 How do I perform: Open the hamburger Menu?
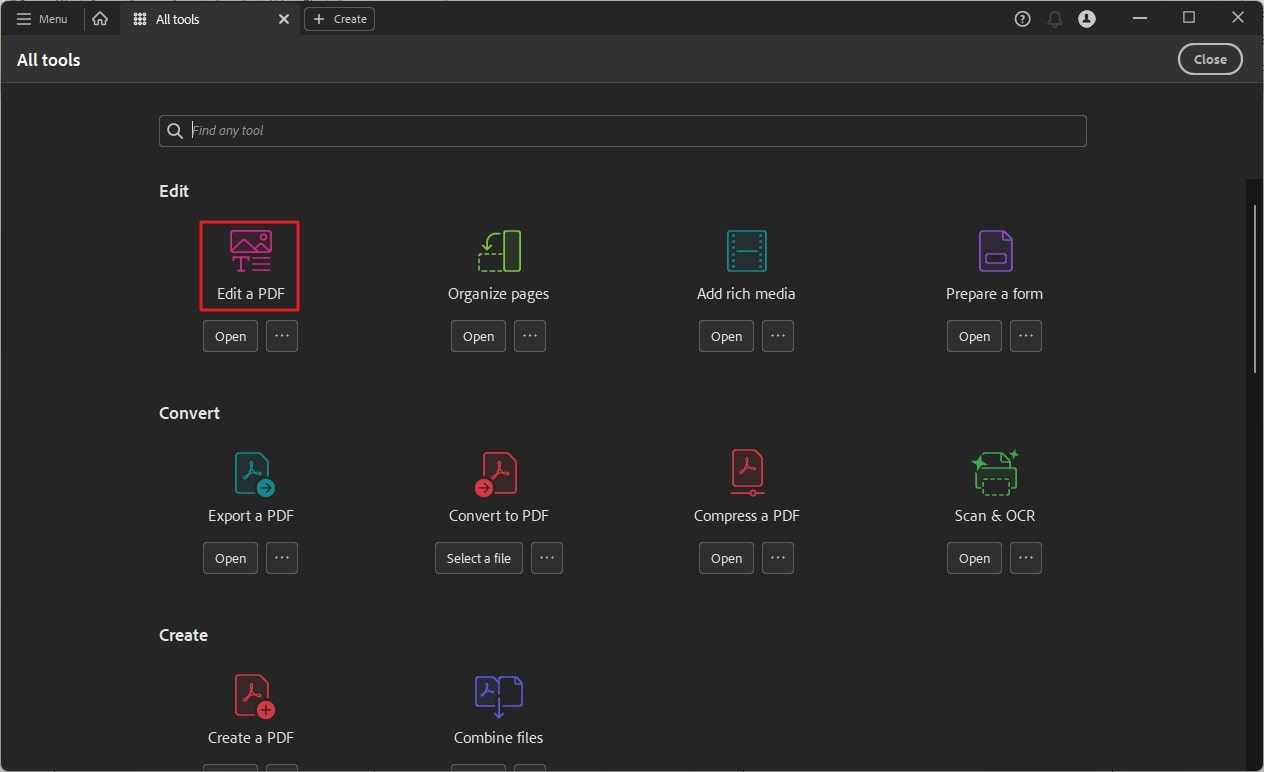(42, 19)
